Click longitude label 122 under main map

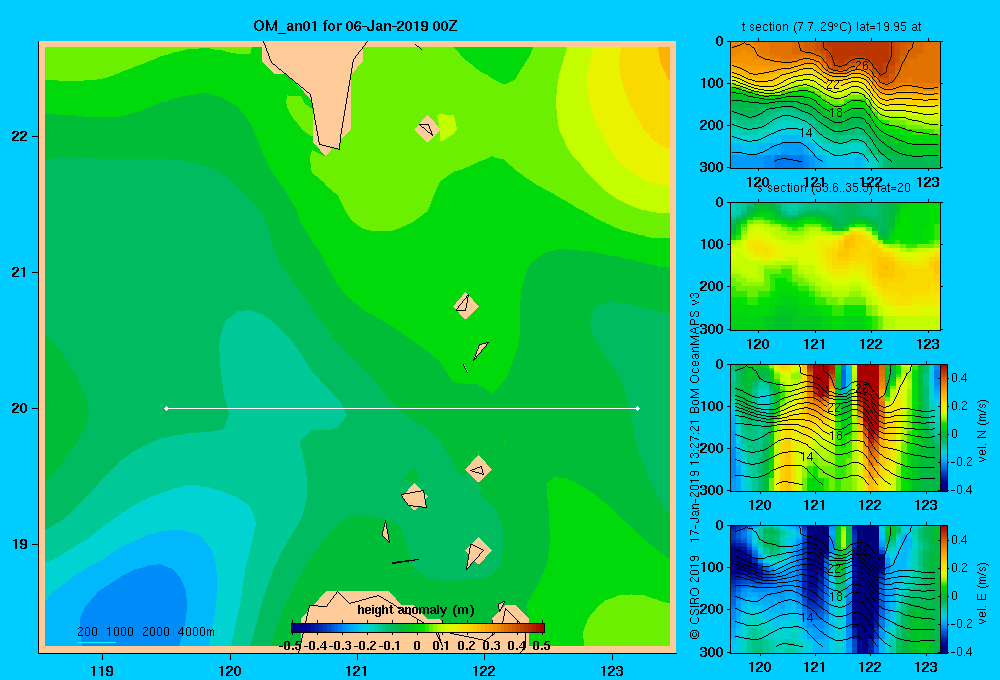tap(484, 671)
